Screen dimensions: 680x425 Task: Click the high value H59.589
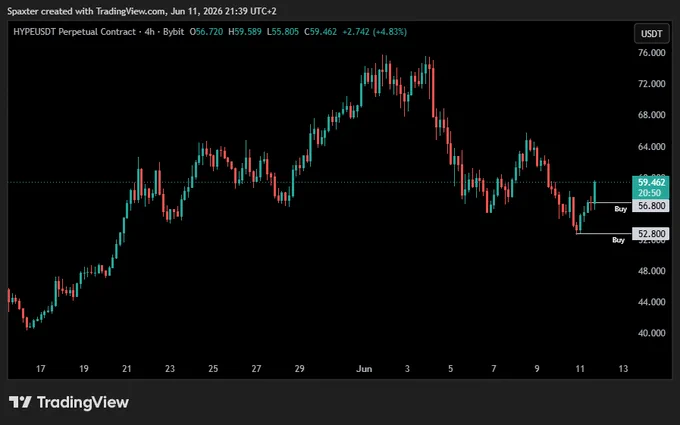(x=245, y=32)
